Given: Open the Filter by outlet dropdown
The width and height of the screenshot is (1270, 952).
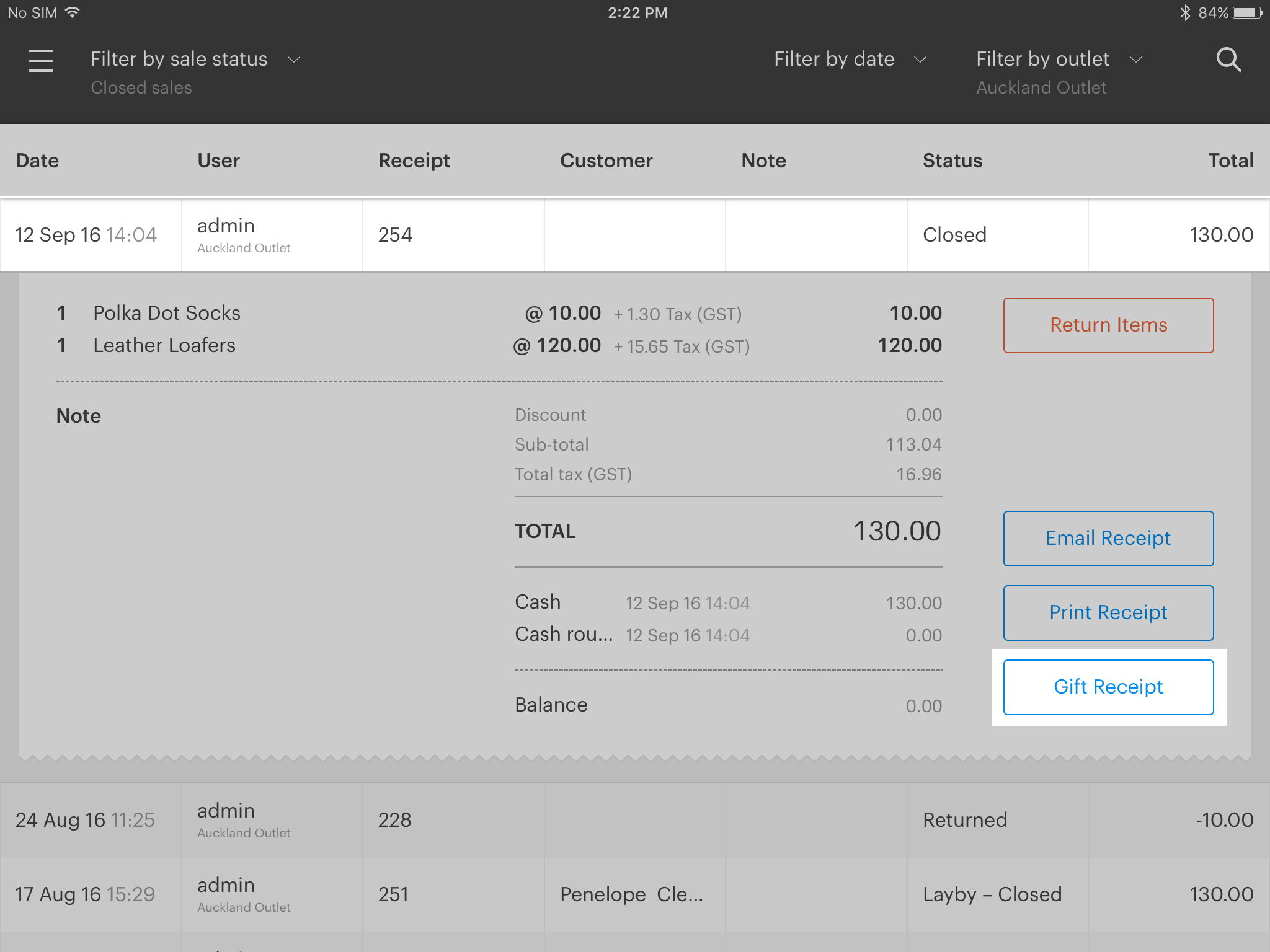Looking at the screenshot, I should (x=1059, y=59).
